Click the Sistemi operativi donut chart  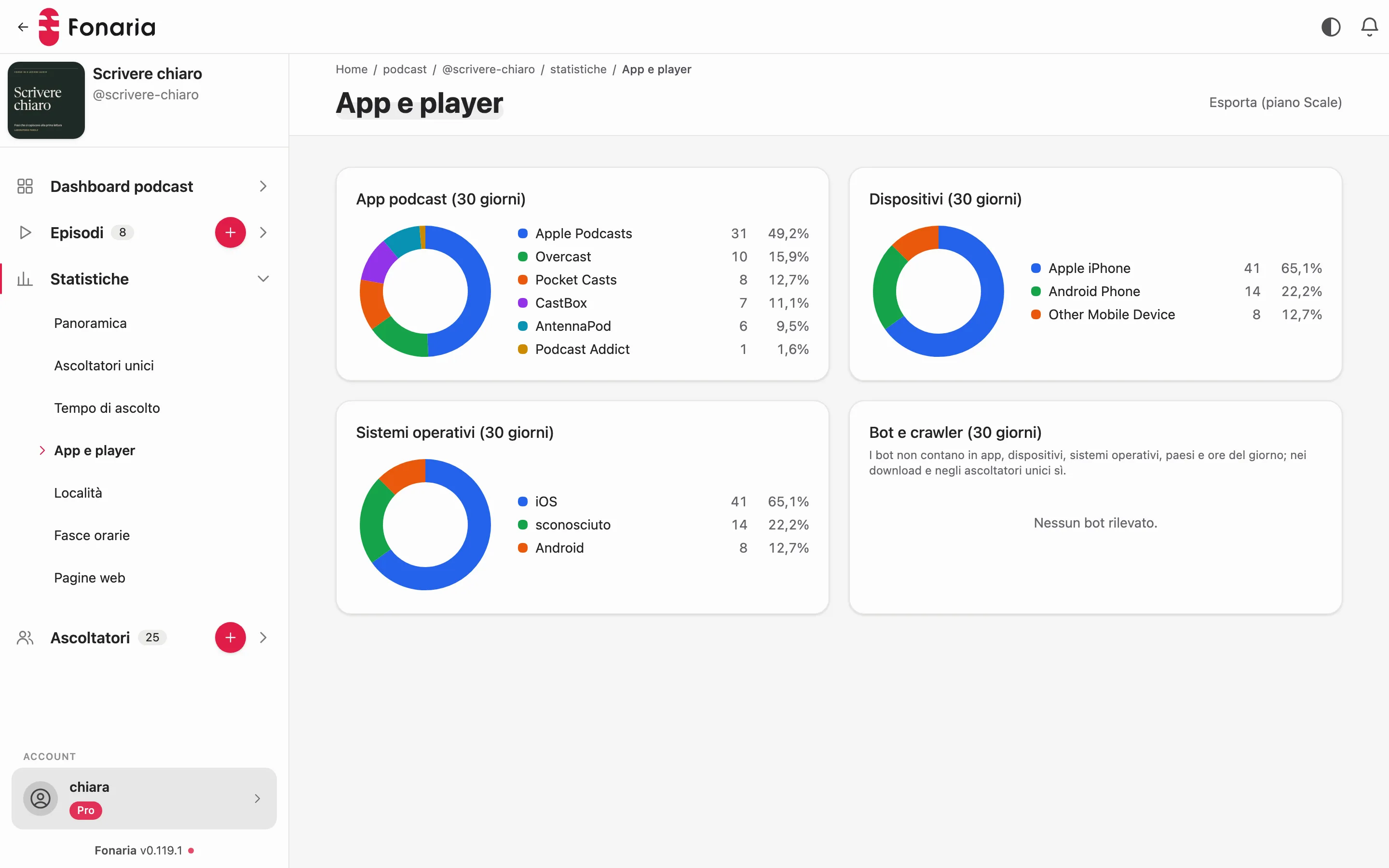pyautogui.click(x=425, y=525)
